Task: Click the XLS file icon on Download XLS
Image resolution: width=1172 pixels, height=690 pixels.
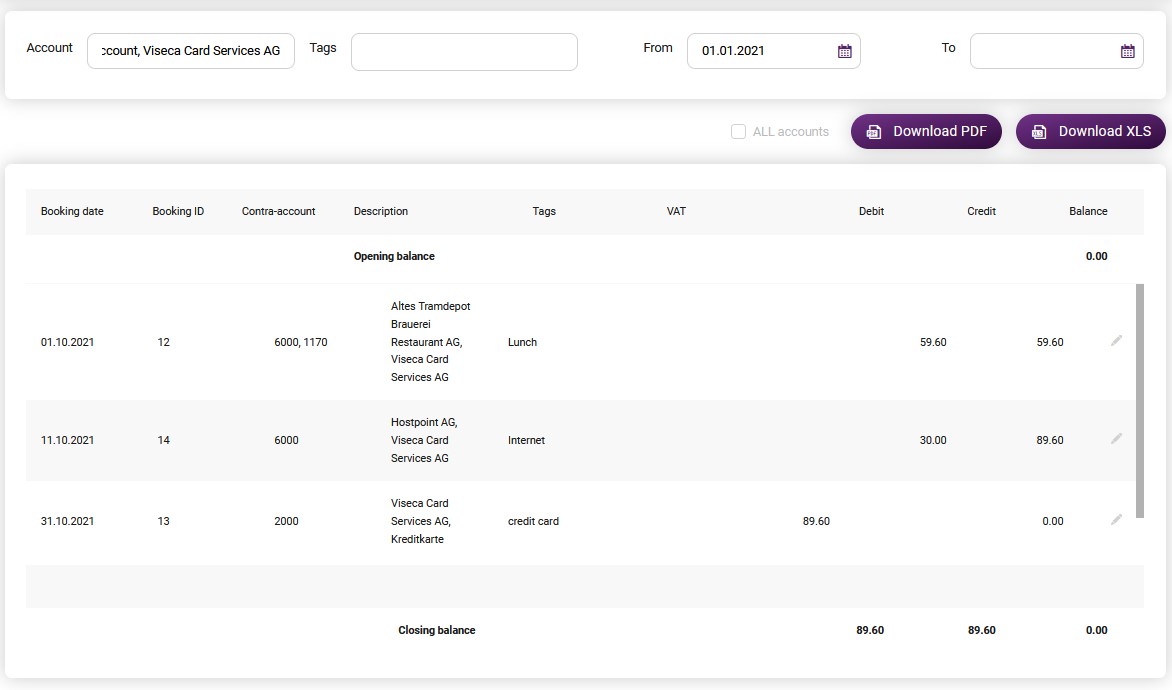Action: click(1039, 132)
